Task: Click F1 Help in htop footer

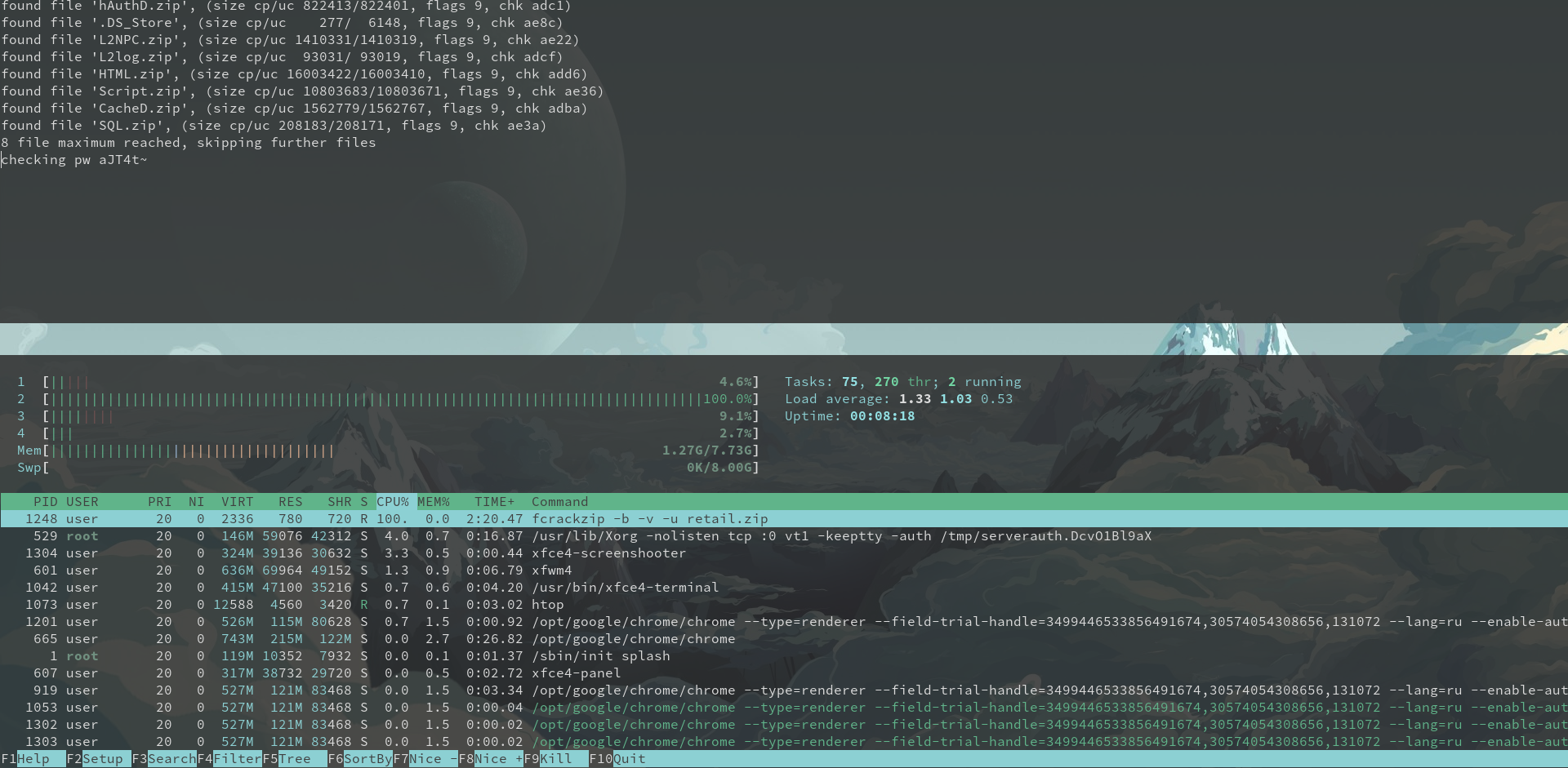Action: (25, 759)
